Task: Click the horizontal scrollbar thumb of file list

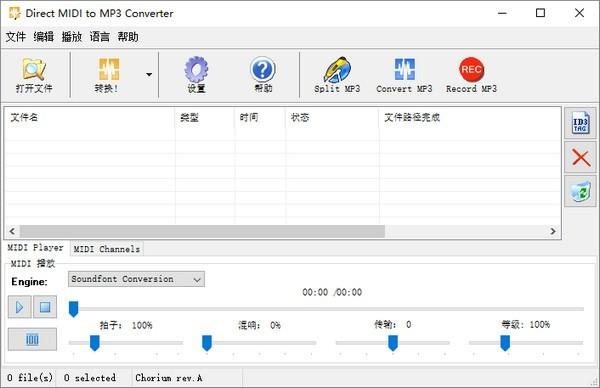Action: [x=202, y=231]
